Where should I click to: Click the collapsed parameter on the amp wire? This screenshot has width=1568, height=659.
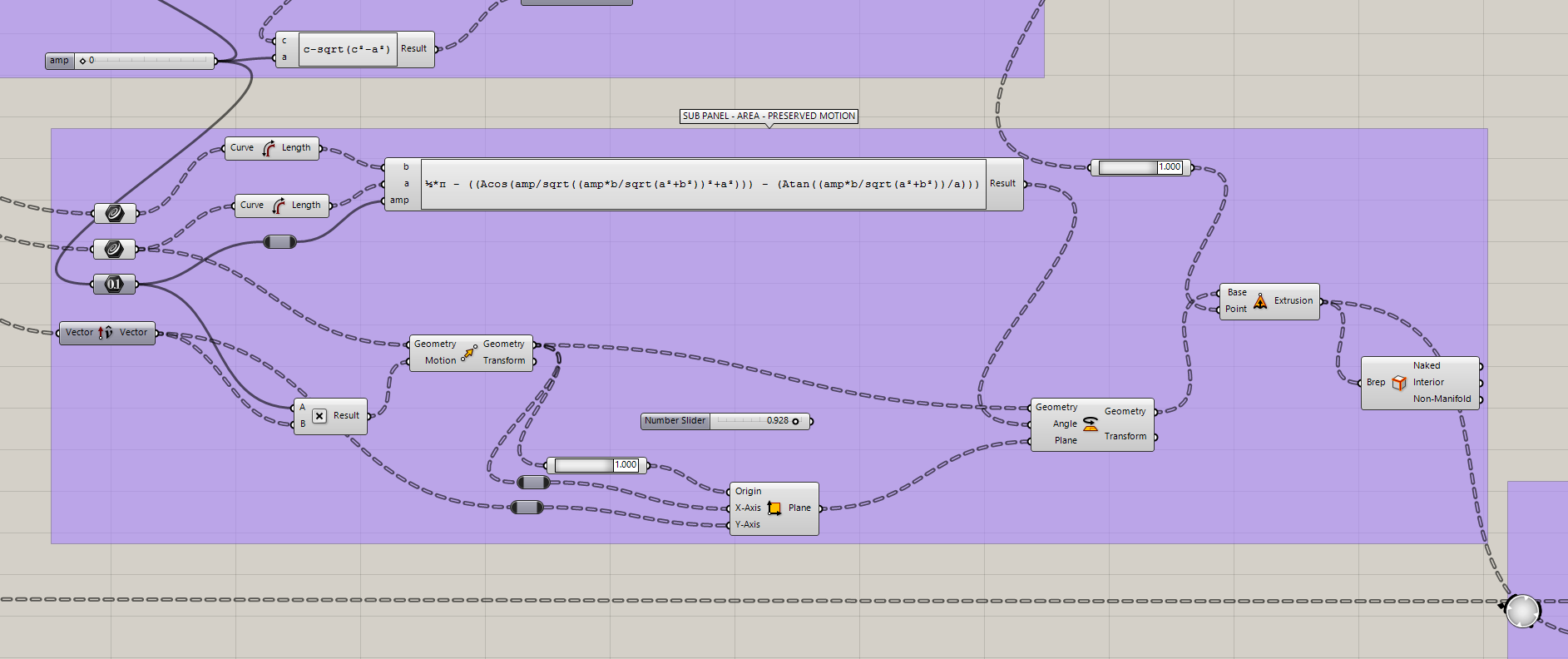pyautogui.click(x=279, y=242)
